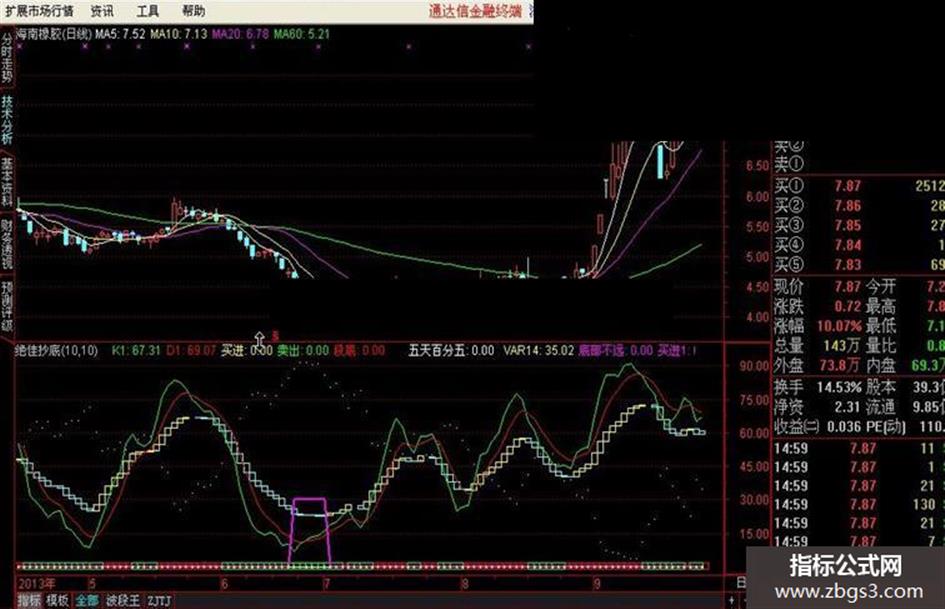Click the 总量 143万 value

click(843, 346)
